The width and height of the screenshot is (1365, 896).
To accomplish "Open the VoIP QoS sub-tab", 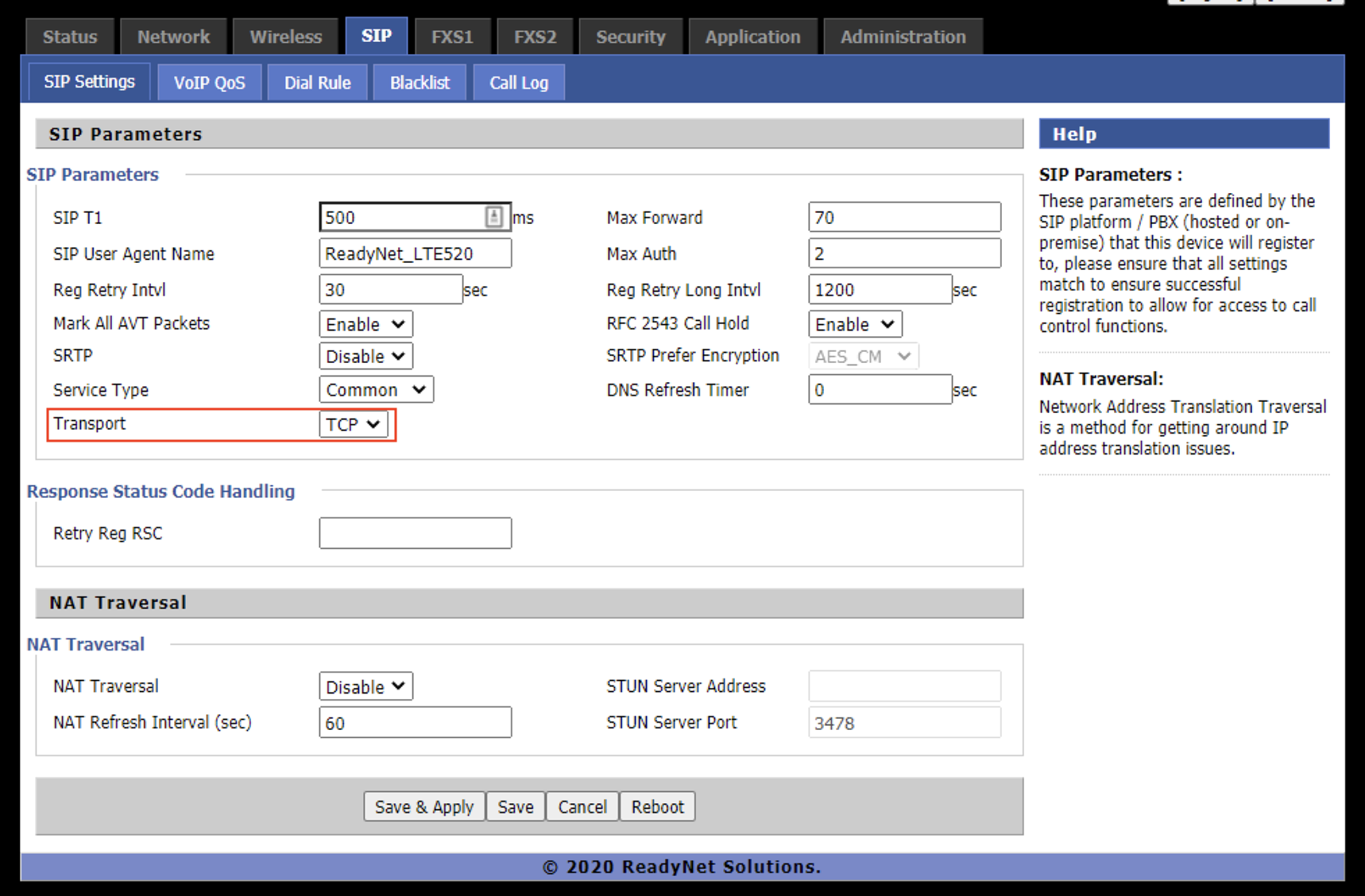I will point(210,83).
